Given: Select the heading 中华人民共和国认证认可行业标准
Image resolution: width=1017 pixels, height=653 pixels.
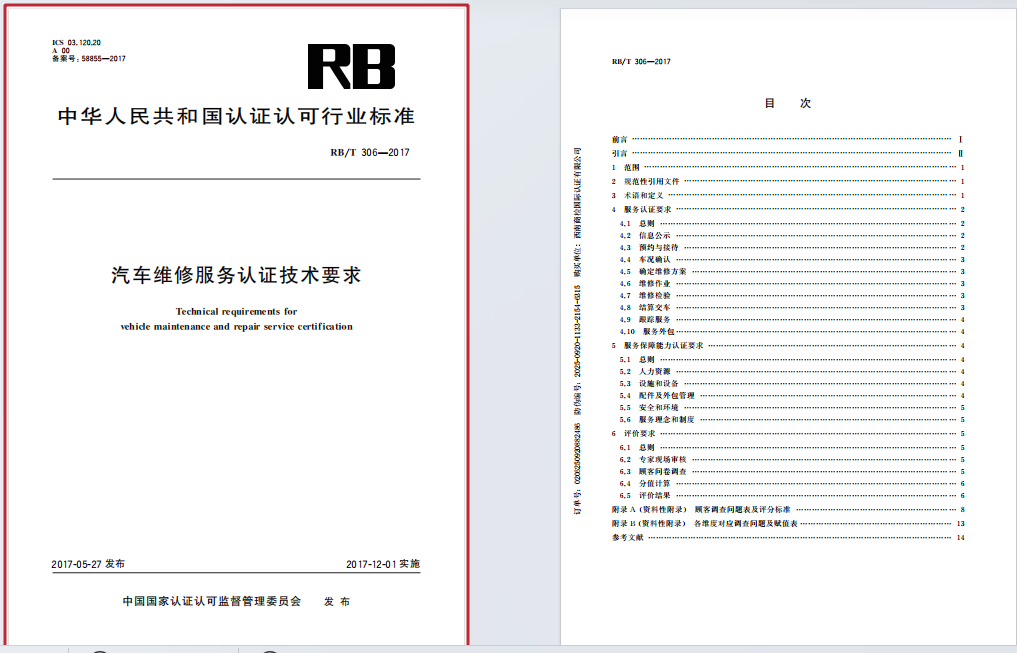Looking at the screenshot, I should click(x=236, y=116).
